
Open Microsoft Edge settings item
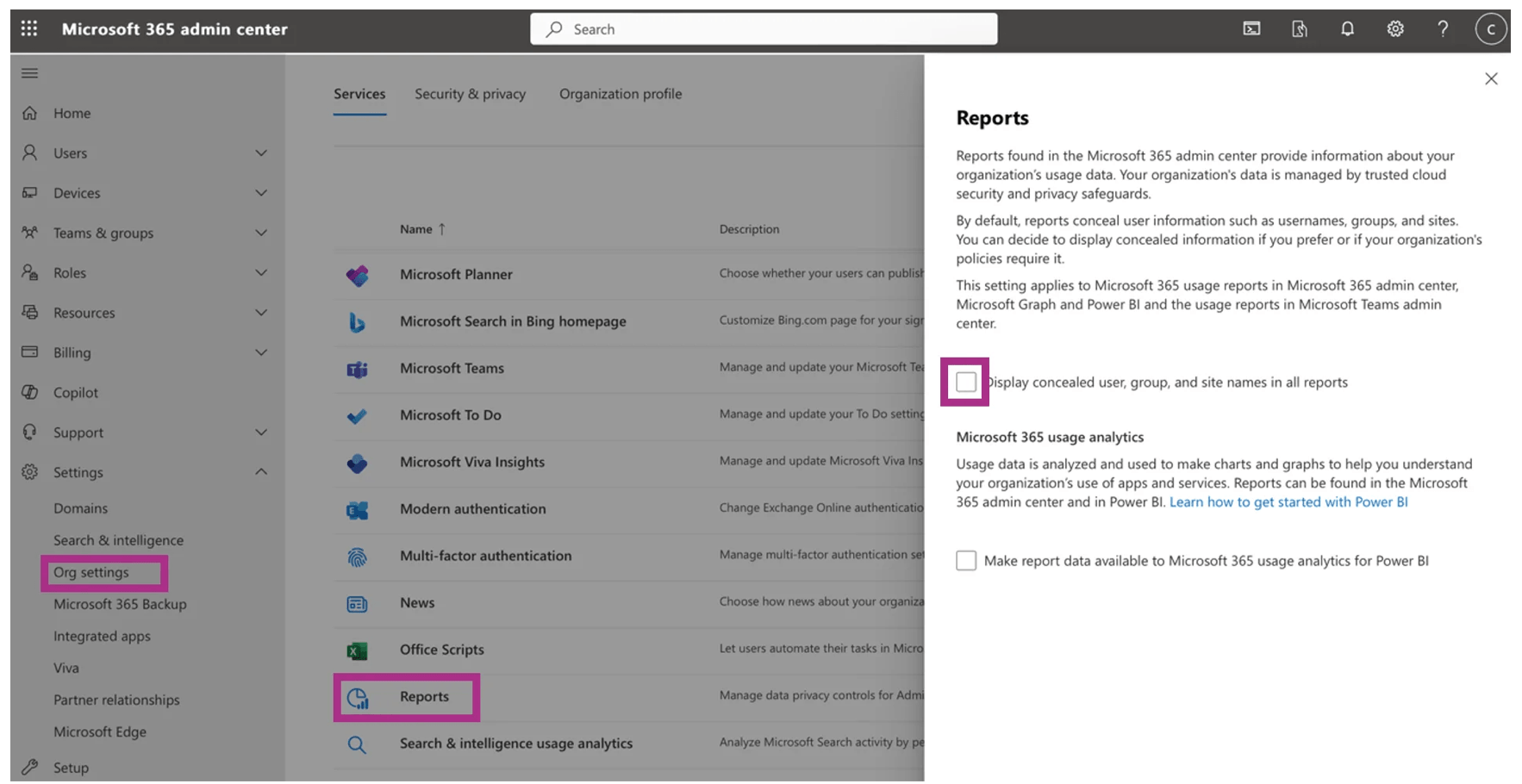[100, 731]
